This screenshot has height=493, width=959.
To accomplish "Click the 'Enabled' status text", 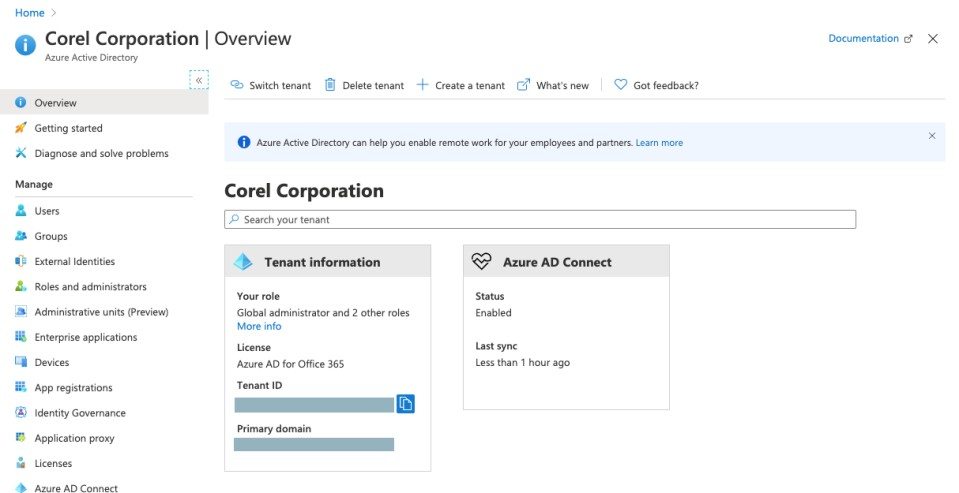I will click(x=494, y=313).
